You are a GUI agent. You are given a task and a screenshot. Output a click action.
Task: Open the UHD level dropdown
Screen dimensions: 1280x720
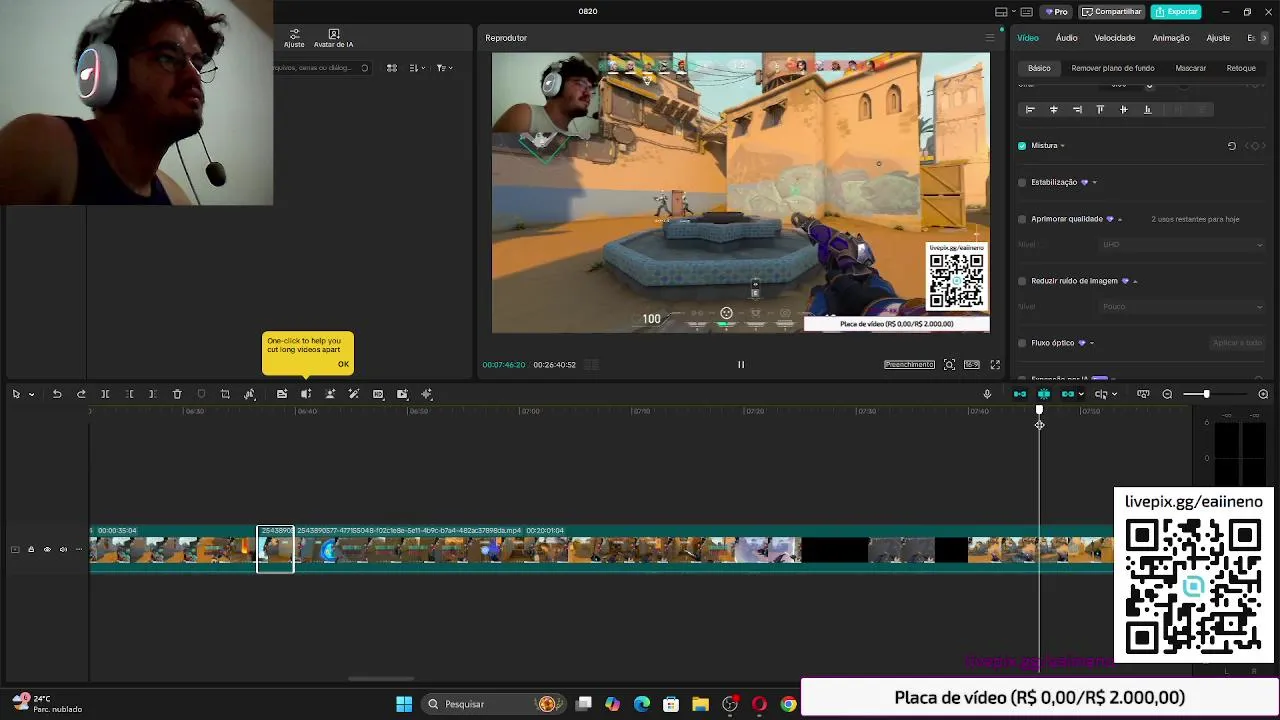pos(1182,245)
